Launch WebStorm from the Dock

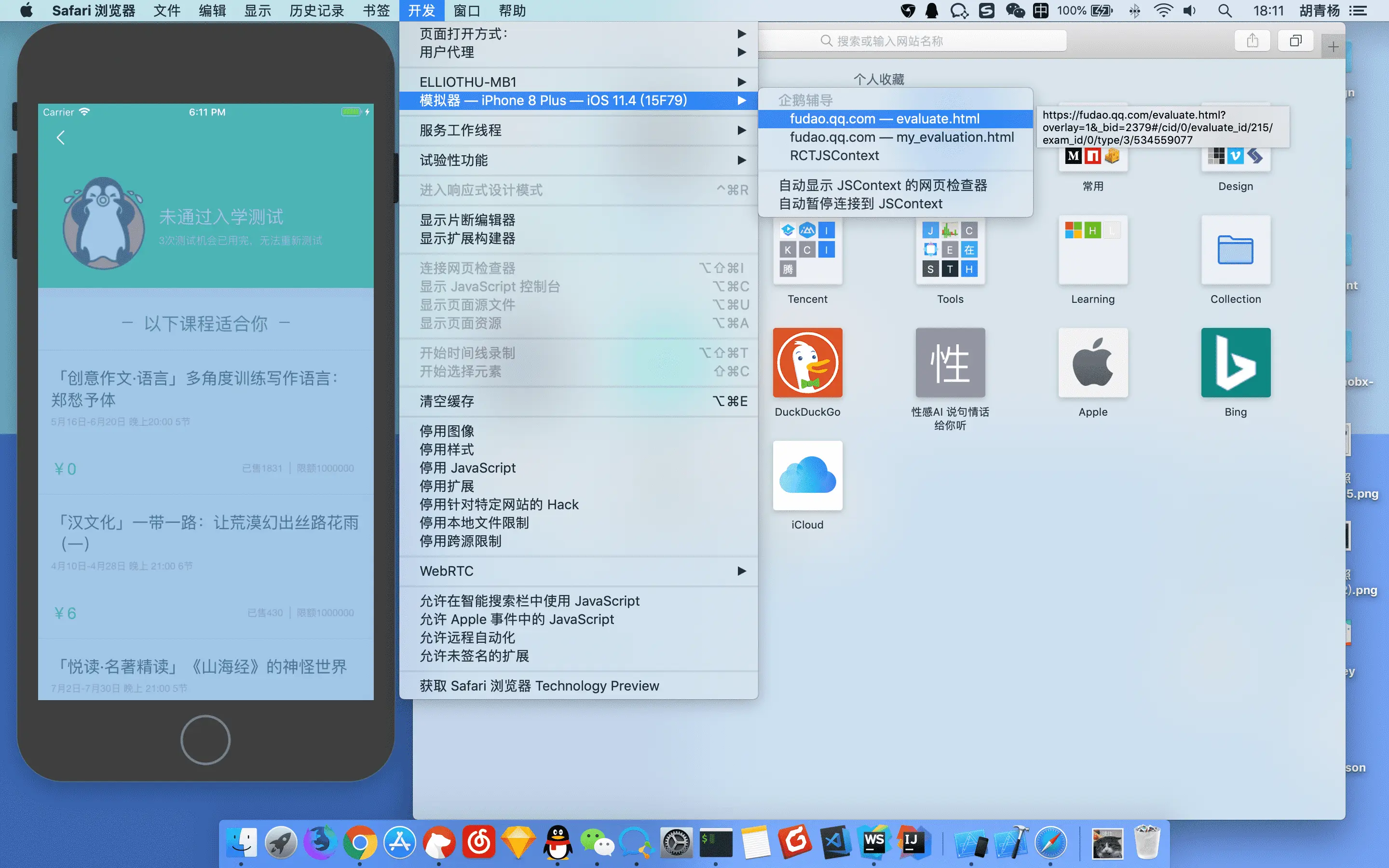click(x=873, y=841)
